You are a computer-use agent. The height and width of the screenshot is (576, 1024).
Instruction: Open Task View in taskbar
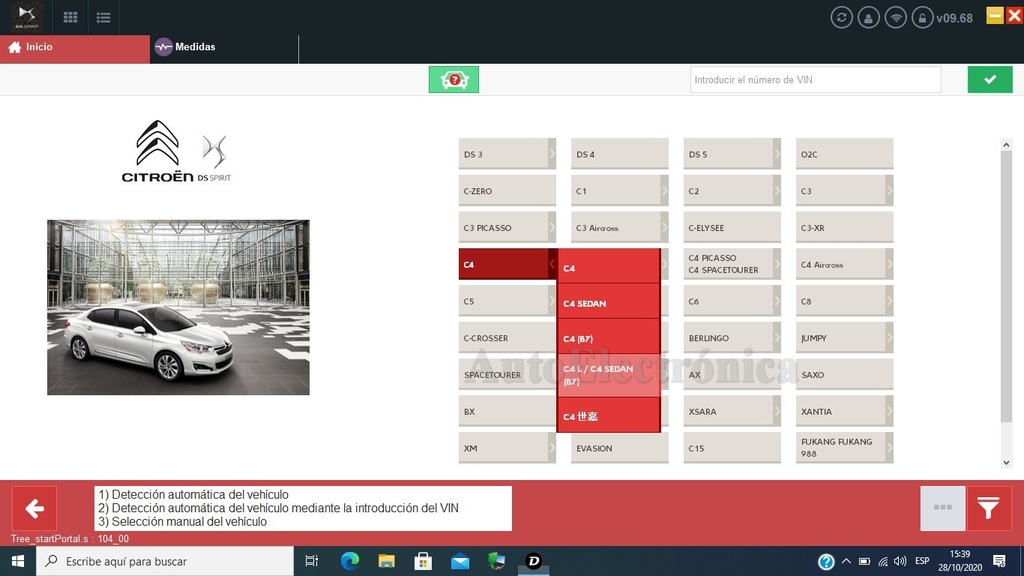click(312, 561)
